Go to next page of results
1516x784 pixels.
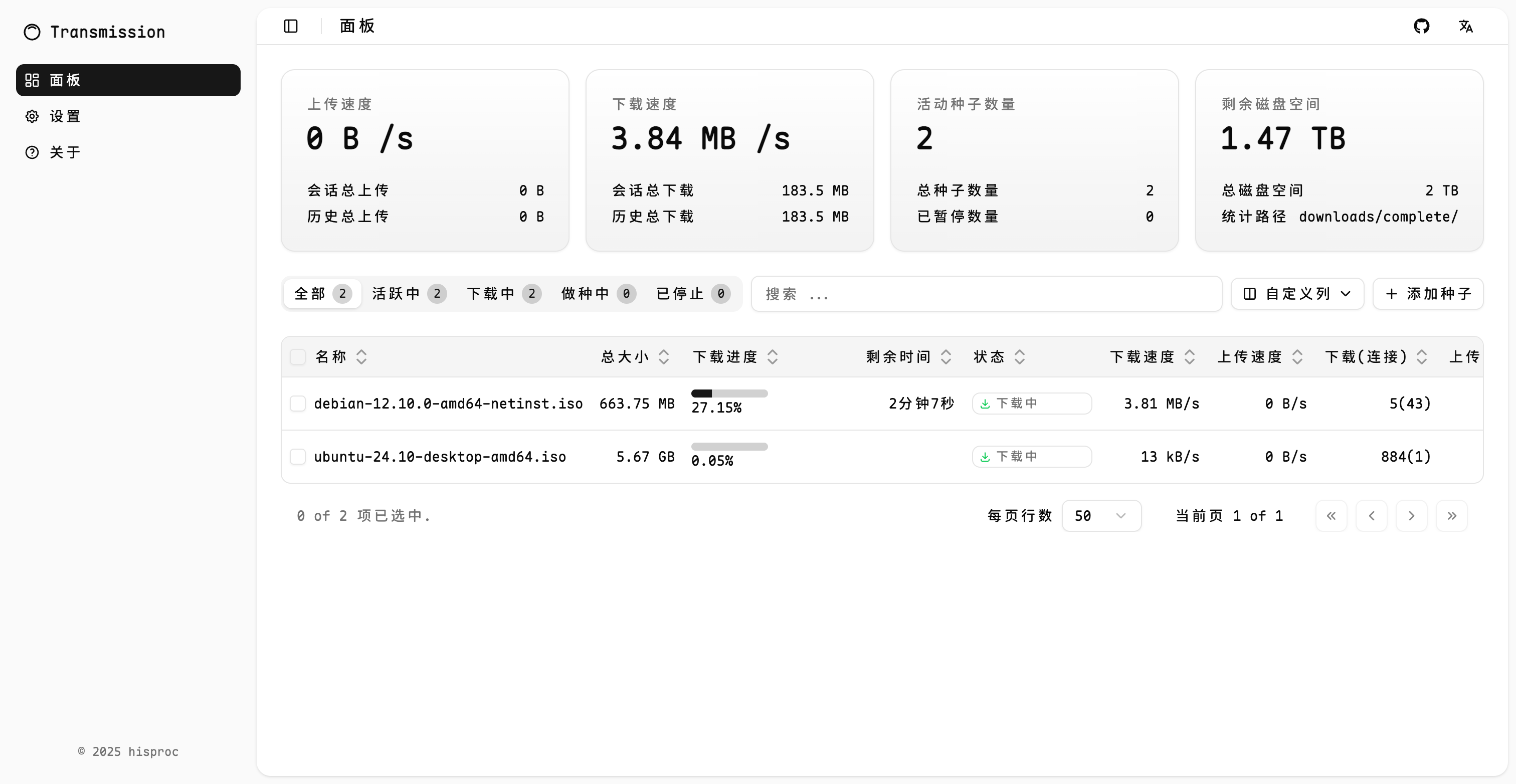pyautogui.click(x=1411, y=516)
